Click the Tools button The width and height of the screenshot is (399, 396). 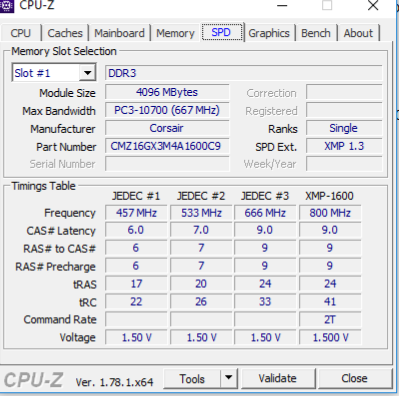point(192,378)
